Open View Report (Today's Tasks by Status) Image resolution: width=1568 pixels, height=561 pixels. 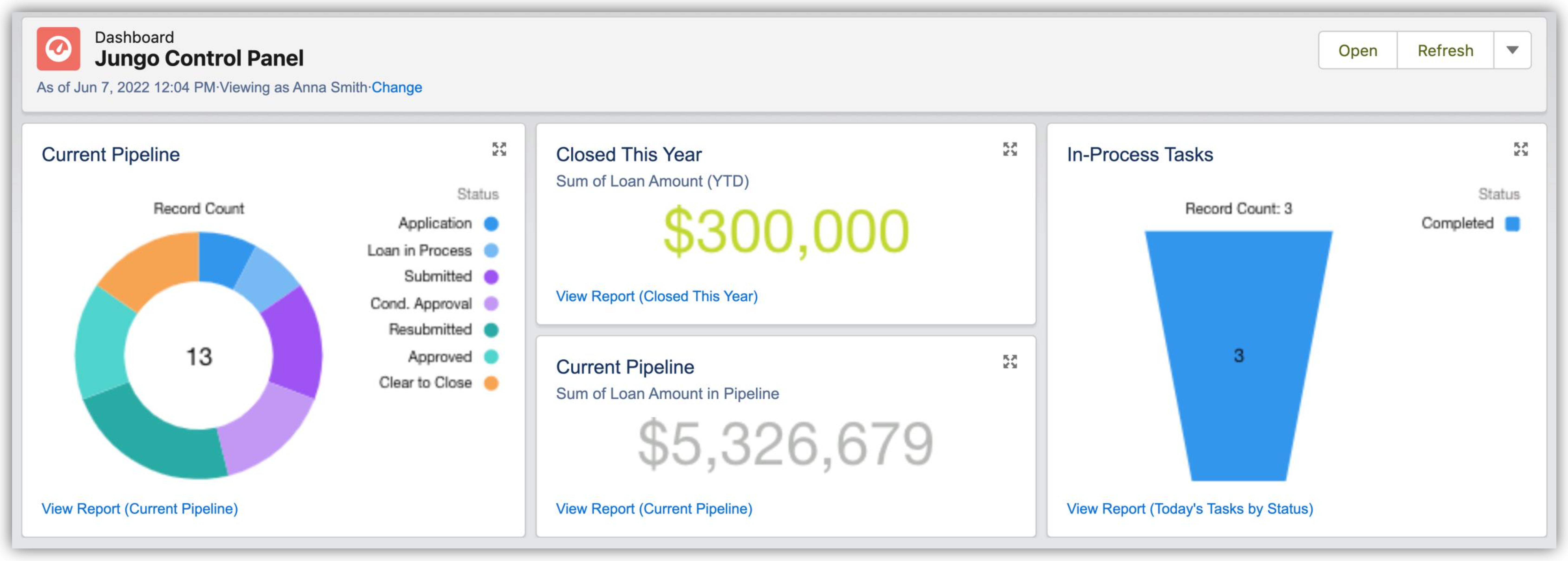point(1189,509)
